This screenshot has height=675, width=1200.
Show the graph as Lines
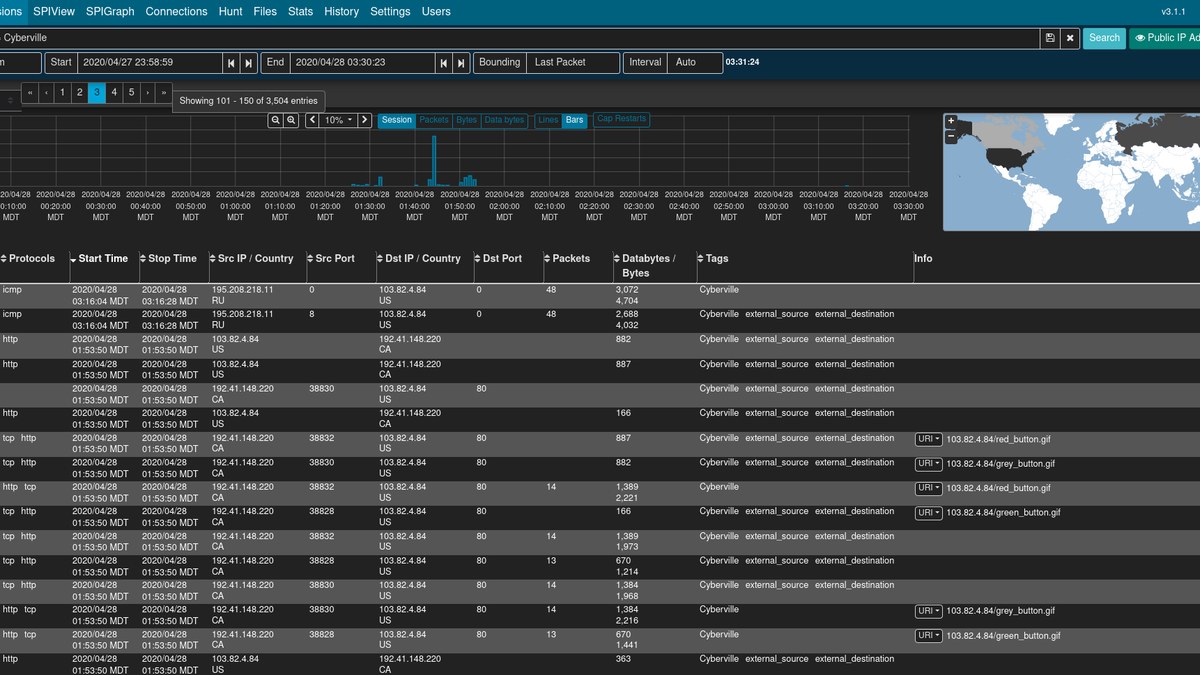[548, 120]
